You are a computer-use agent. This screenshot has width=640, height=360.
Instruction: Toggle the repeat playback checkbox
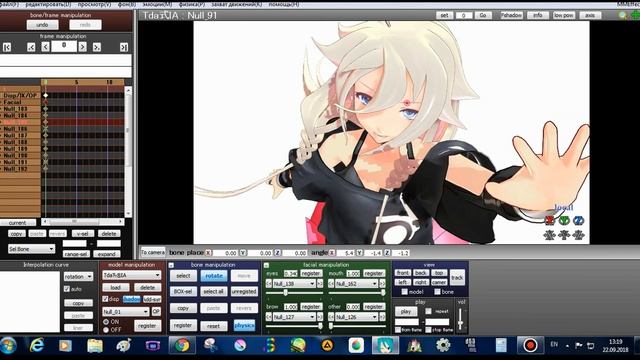click(x=428, y=311)
